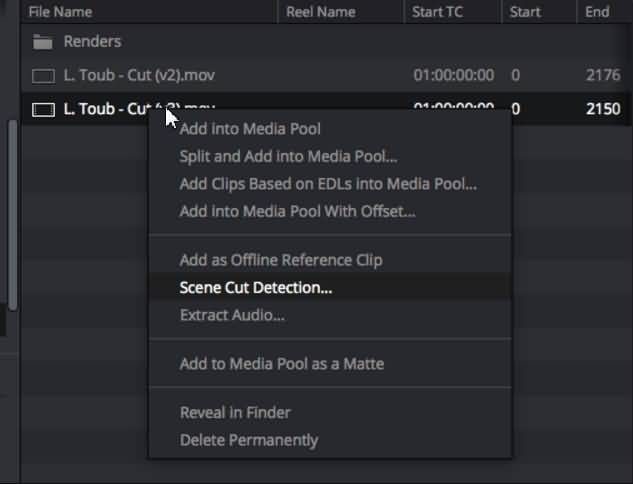633x484 pixels.
Task: Select Add Clips Based on EDLs option
Action: pyautogui.click(x=327, y=183)
